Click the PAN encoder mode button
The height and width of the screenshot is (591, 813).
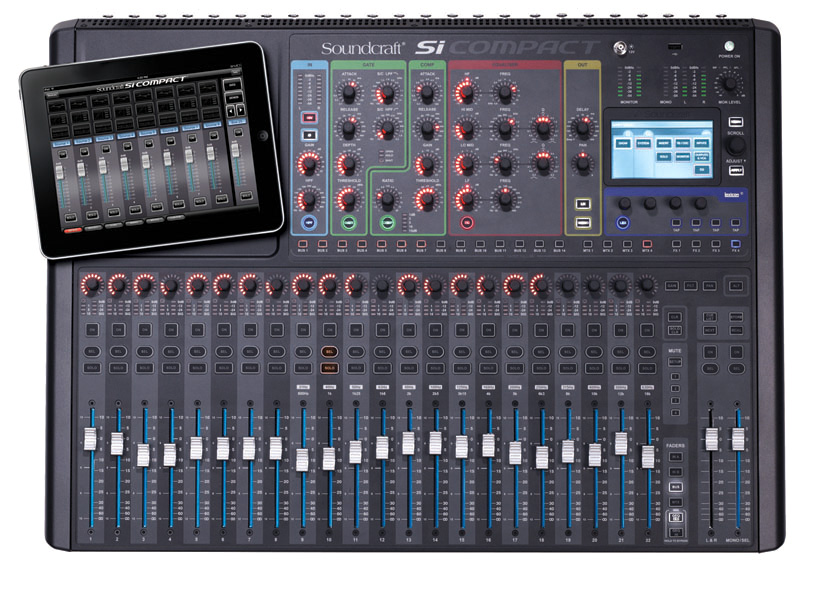709,286
